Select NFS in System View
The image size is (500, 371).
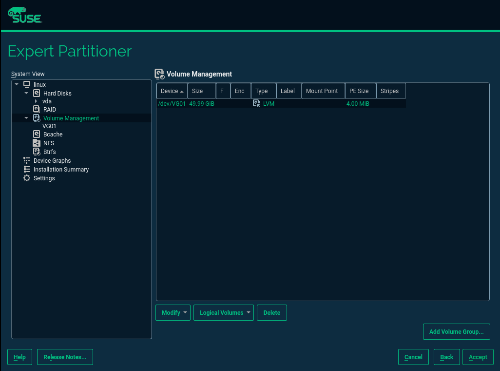[49, 143]
